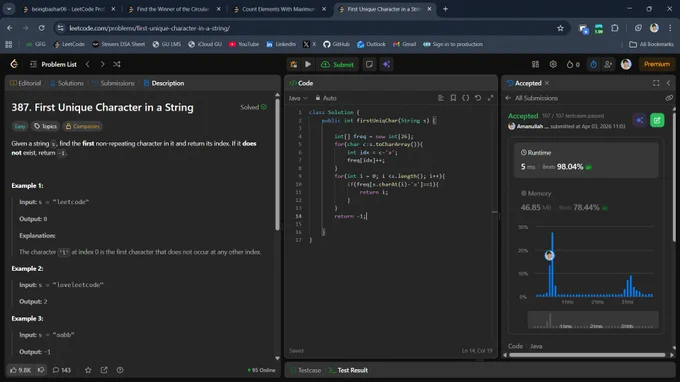Like the problem with thumbs up

point(20,370)
